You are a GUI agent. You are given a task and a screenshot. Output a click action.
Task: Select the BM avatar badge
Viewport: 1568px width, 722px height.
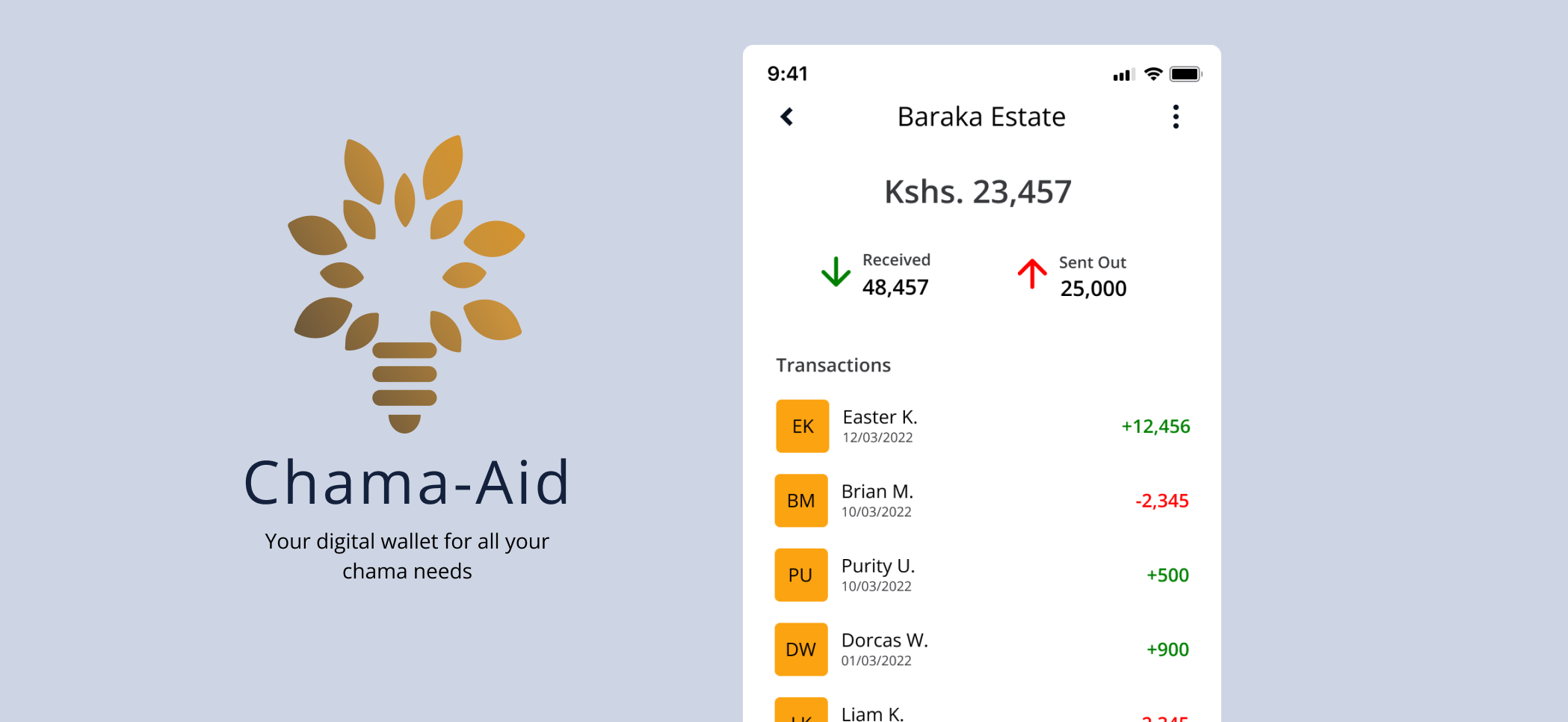801,501
